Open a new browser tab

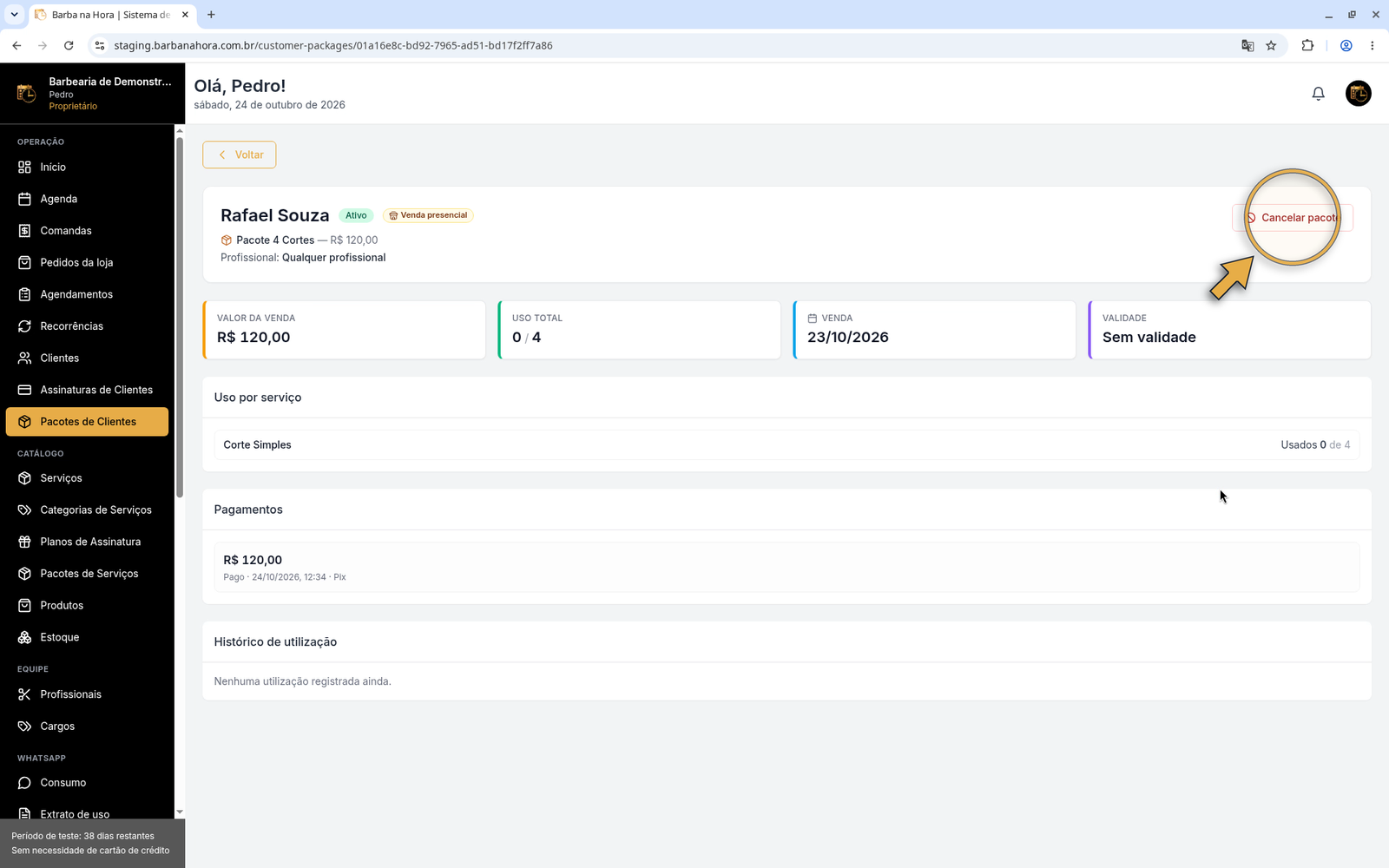(x=211, y=15)
